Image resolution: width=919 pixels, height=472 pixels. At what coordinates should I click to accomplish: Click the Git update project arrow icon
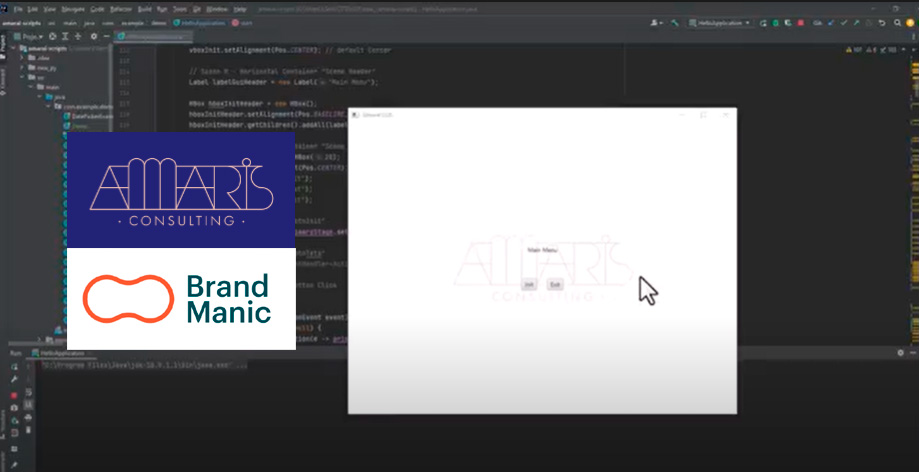click(830, 23)
